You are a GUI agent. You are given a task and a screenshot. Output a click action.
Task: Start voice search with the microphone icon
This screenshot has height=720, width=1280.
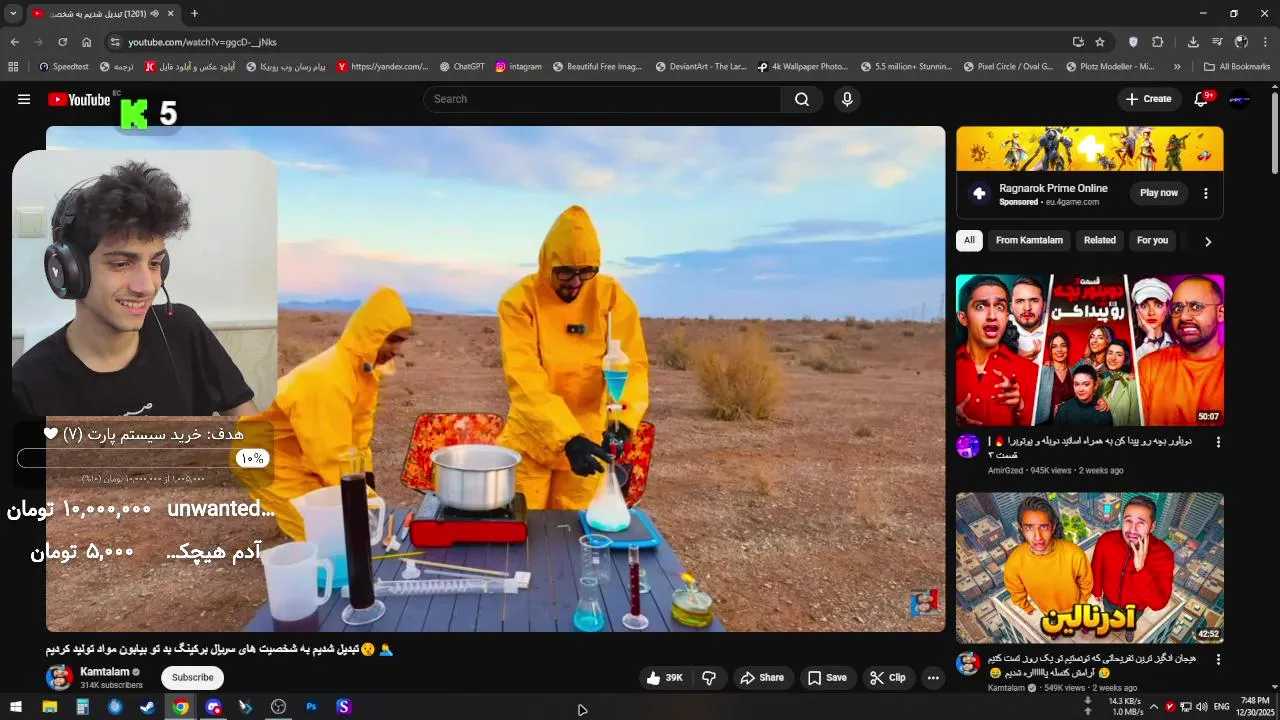point(847,99)
